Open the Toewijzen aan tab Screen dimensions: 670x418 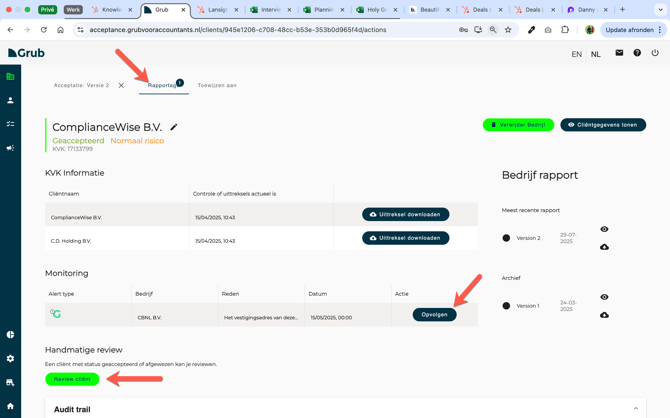(x=217, y=85)
